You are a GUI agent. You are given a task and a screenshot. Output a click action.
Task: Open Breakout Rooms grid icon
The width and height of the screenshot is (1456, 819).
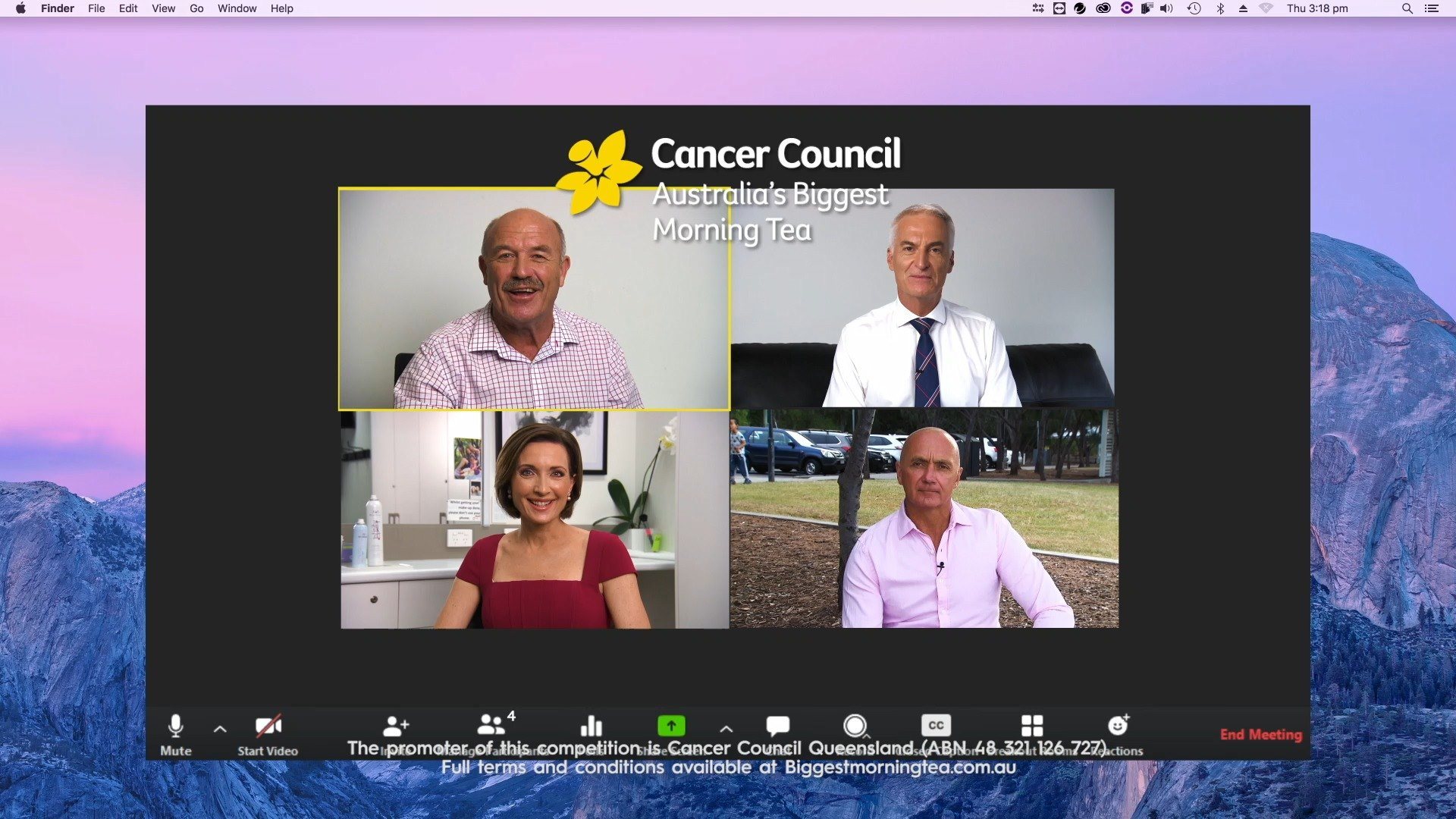point(1032,726)
